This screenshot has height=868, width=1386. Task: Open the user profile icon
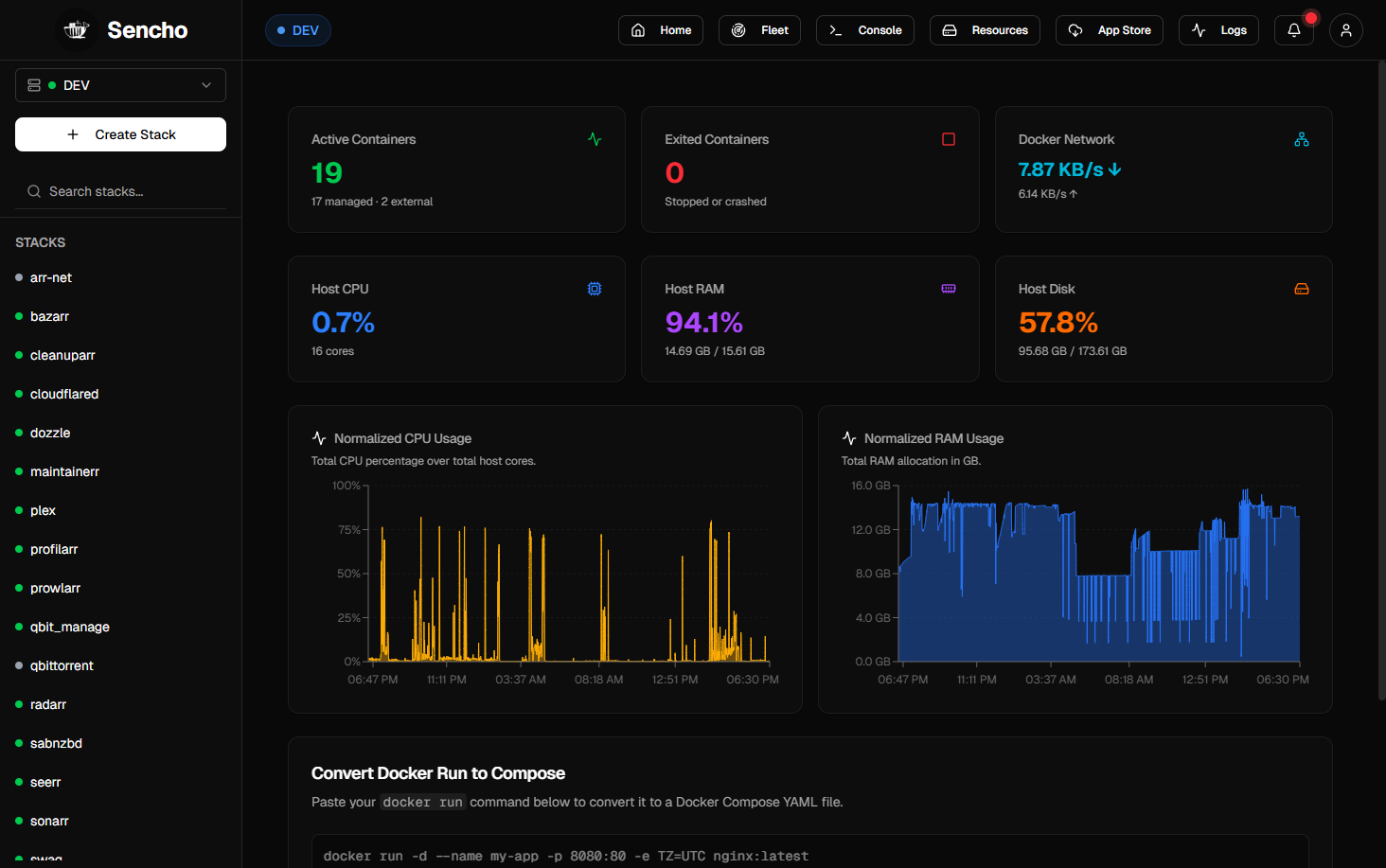[1346, 30]
